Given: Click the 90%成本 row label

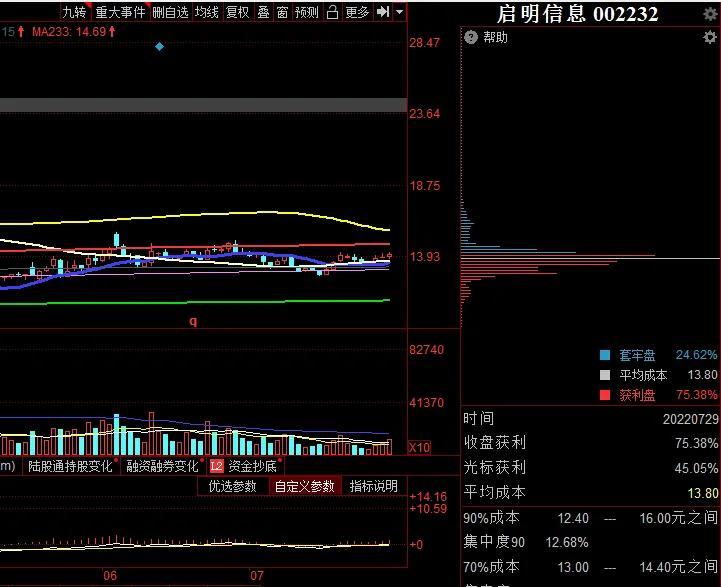Looking at the screenshot, I should tap(491, 518).
